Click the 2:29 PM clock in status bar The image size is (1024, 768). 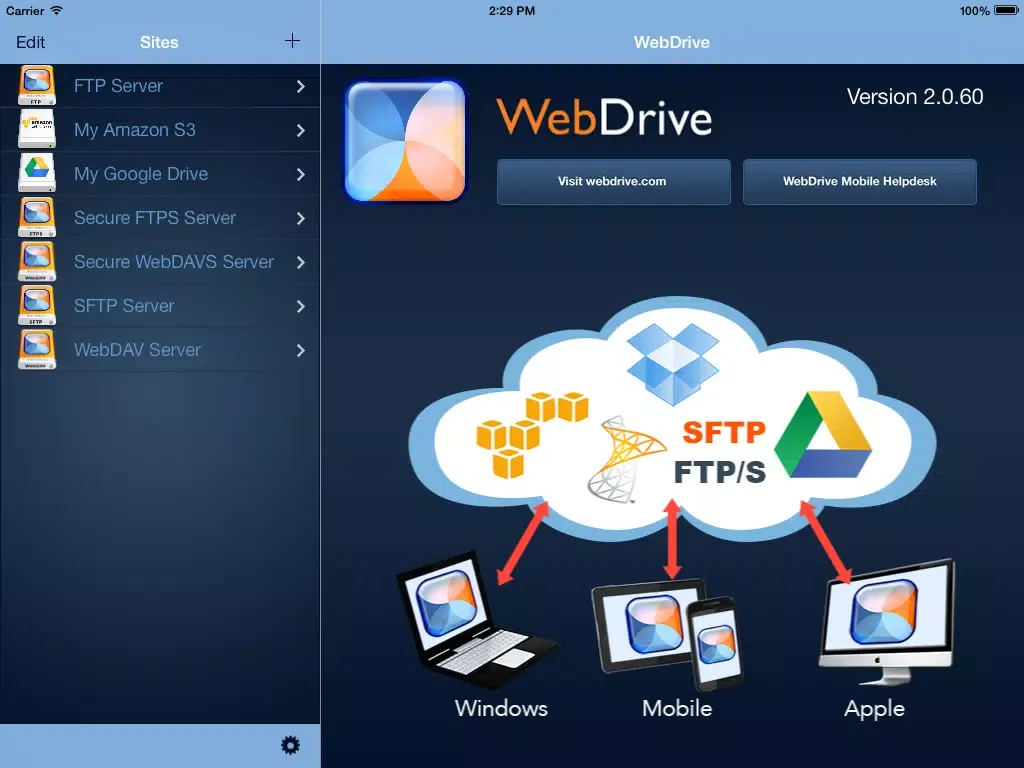click(512, 10)
